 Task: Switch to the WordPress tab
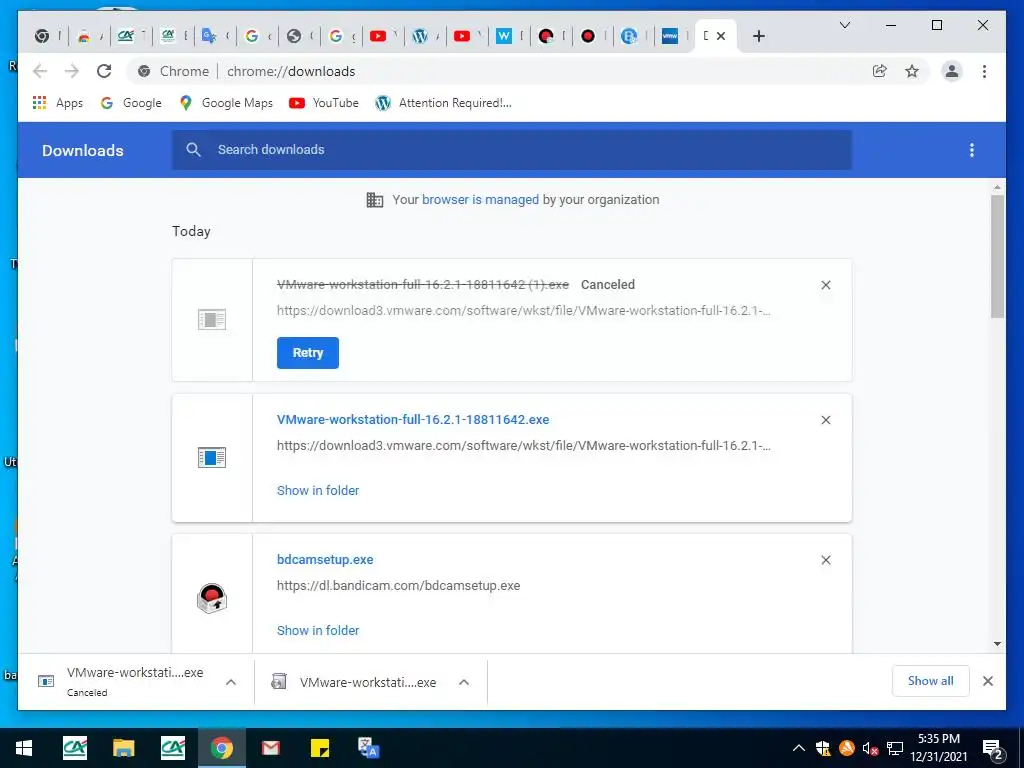tap(426, 36)
